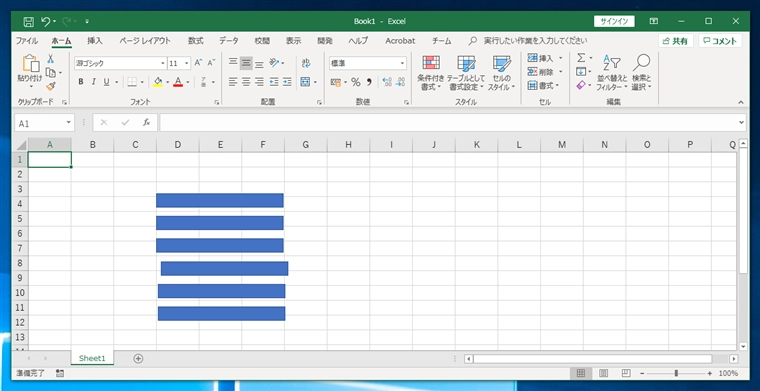Add a new sheet with plus icon

[138, 359]
